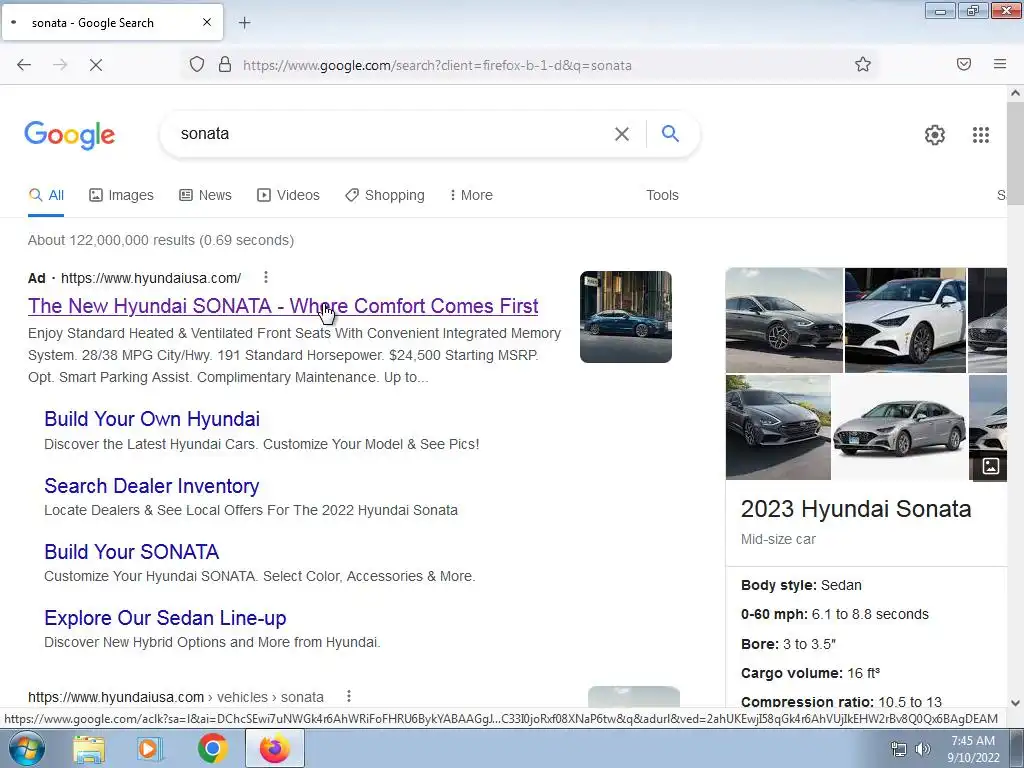Switch to the Videos tab
This screenshot has height=768, width=1024.
pos(288,195)
